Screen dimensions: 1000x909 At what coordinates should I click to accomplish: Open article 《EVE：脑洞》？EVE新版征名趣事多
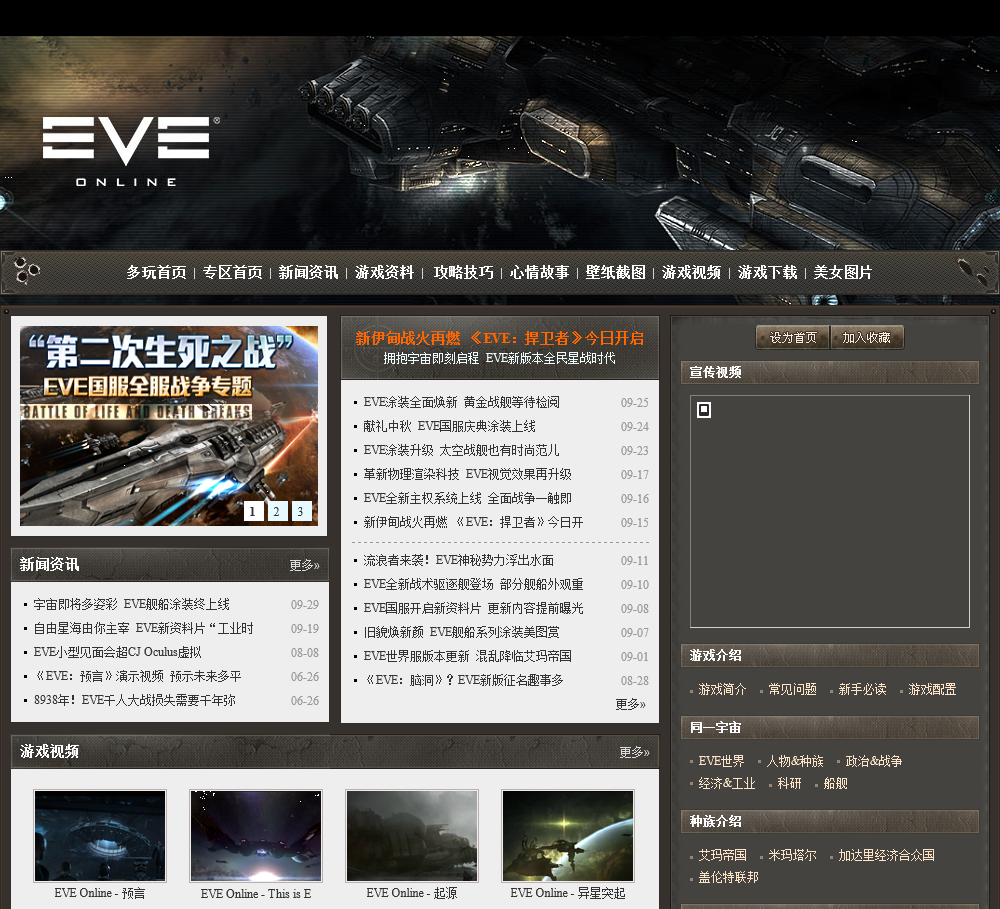(463, 680)
